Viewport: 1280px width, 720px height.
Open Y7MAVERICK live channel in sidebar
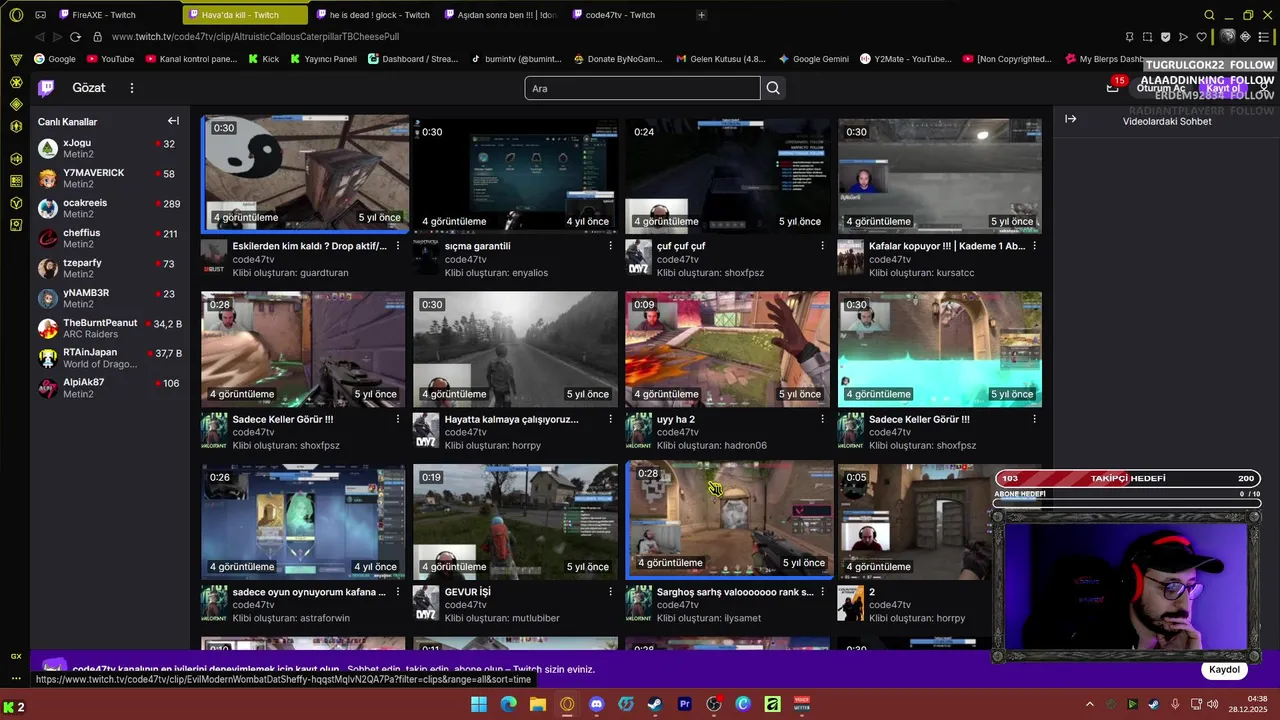pos(110,178)
